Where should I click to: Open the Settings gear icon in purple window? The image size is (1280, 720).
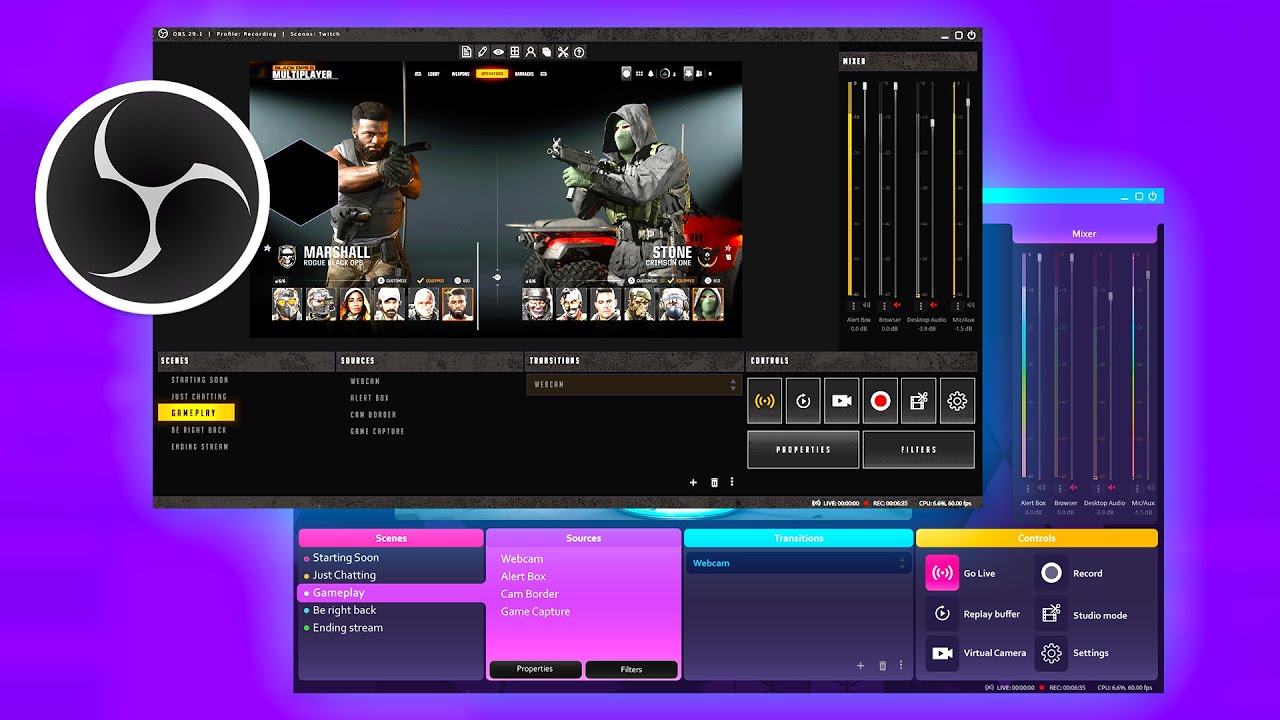1051,653
